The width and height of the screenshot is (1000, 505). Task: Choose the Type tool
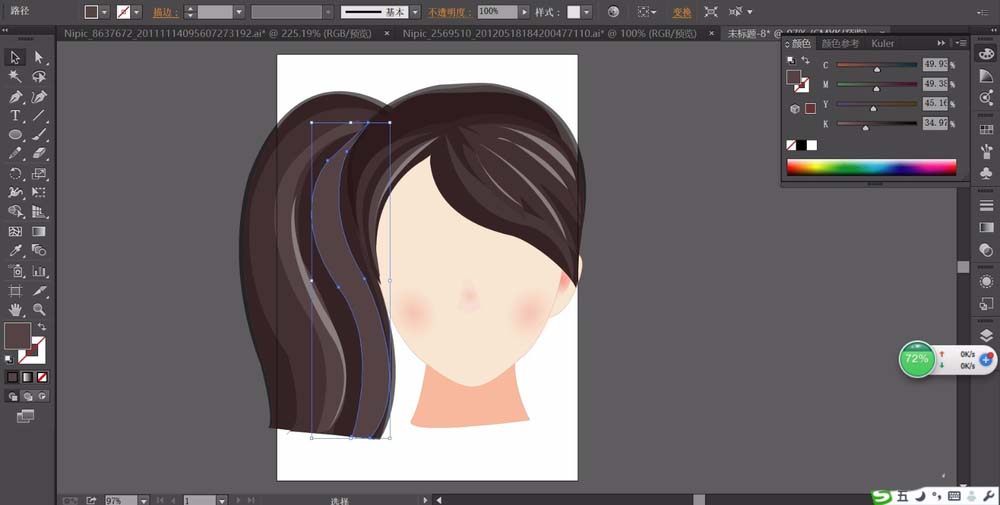[15, 116]
